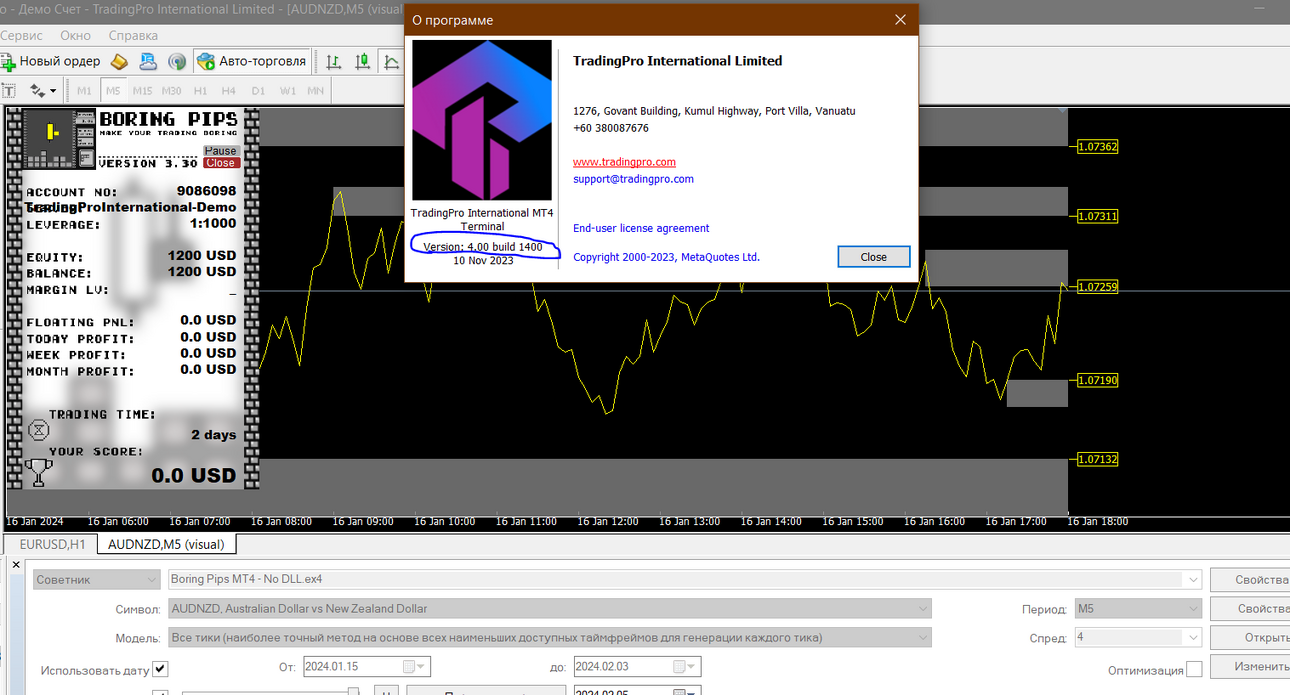
Task: Select the M15 timeframe button
Action: (x=142, y=91)
